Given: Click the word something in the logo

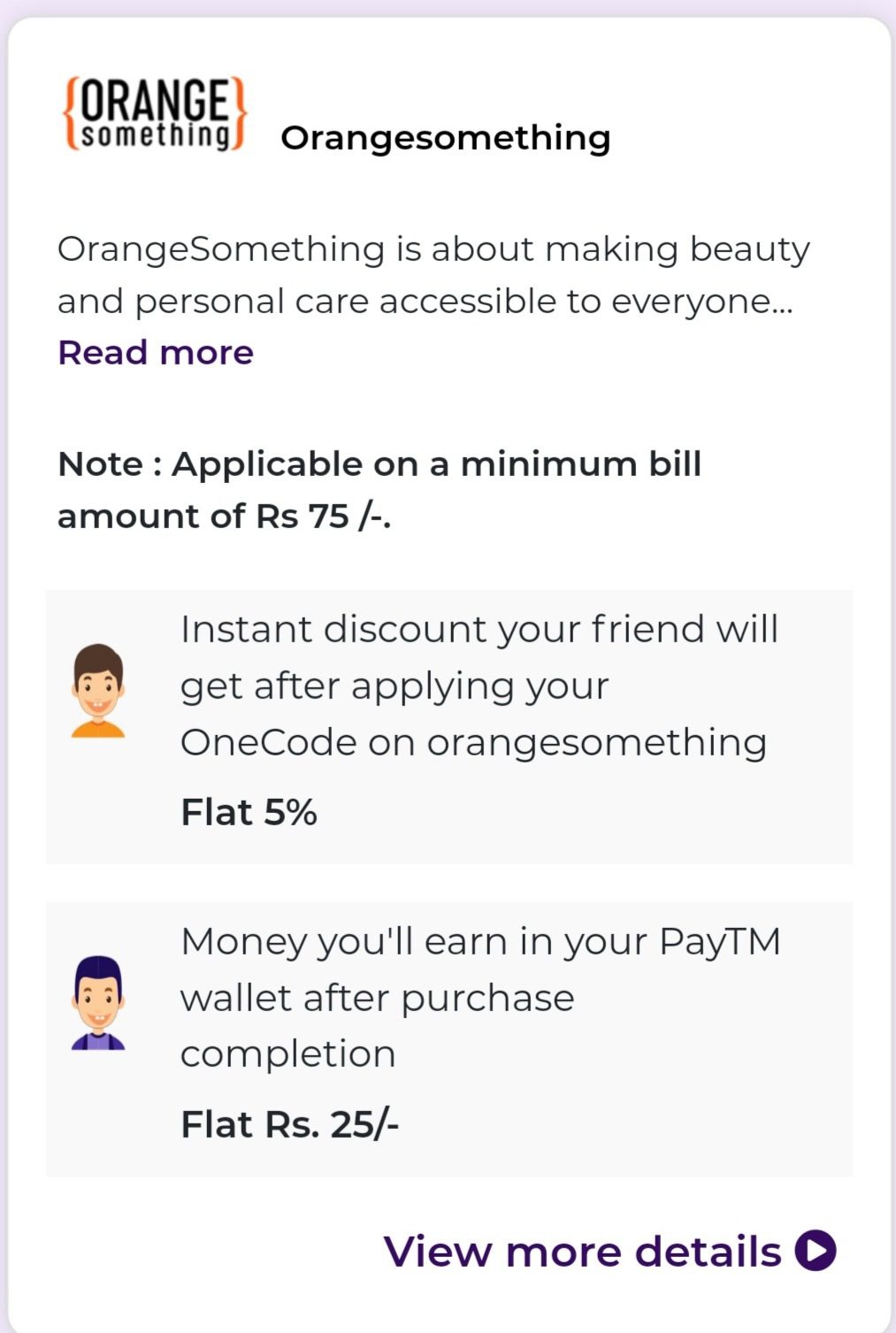Looking at the screenshot, I should (x=154, y=134).
